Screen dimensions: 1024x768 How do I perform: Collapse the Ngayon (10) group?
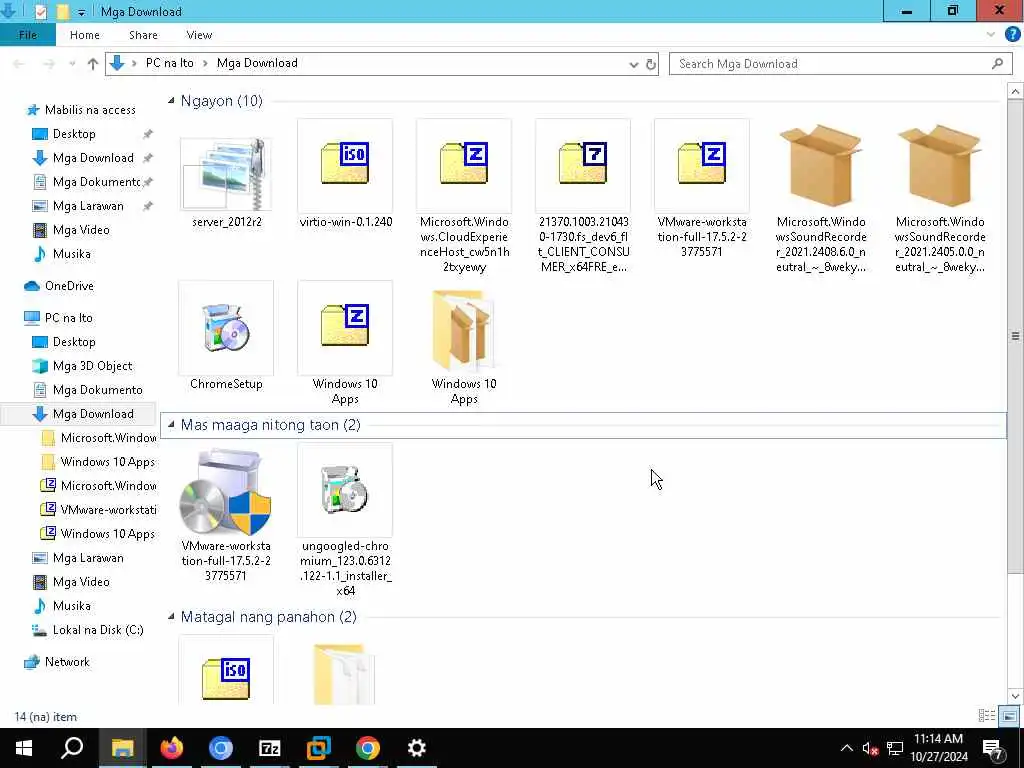pos(171,101)
